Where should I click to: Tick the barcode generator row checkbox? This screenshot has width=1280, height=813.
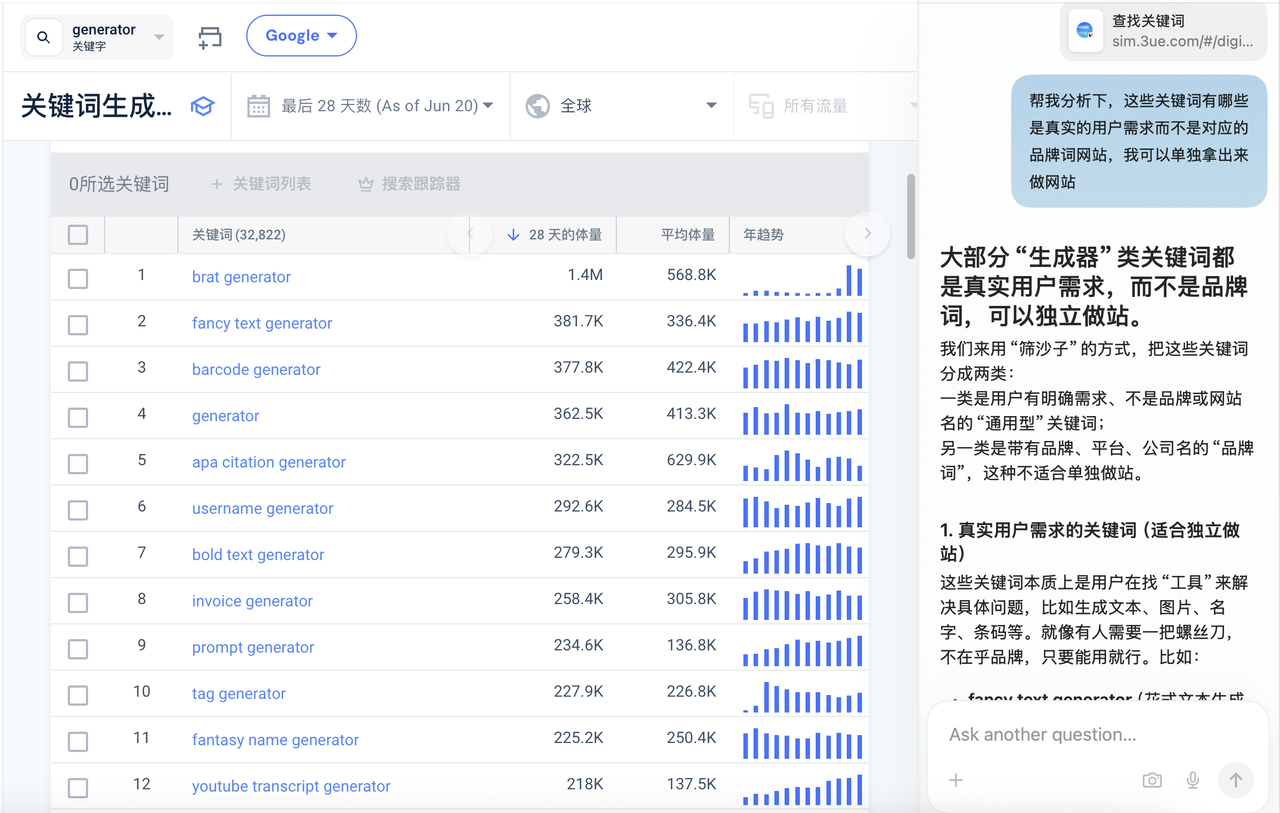[78, 371]
